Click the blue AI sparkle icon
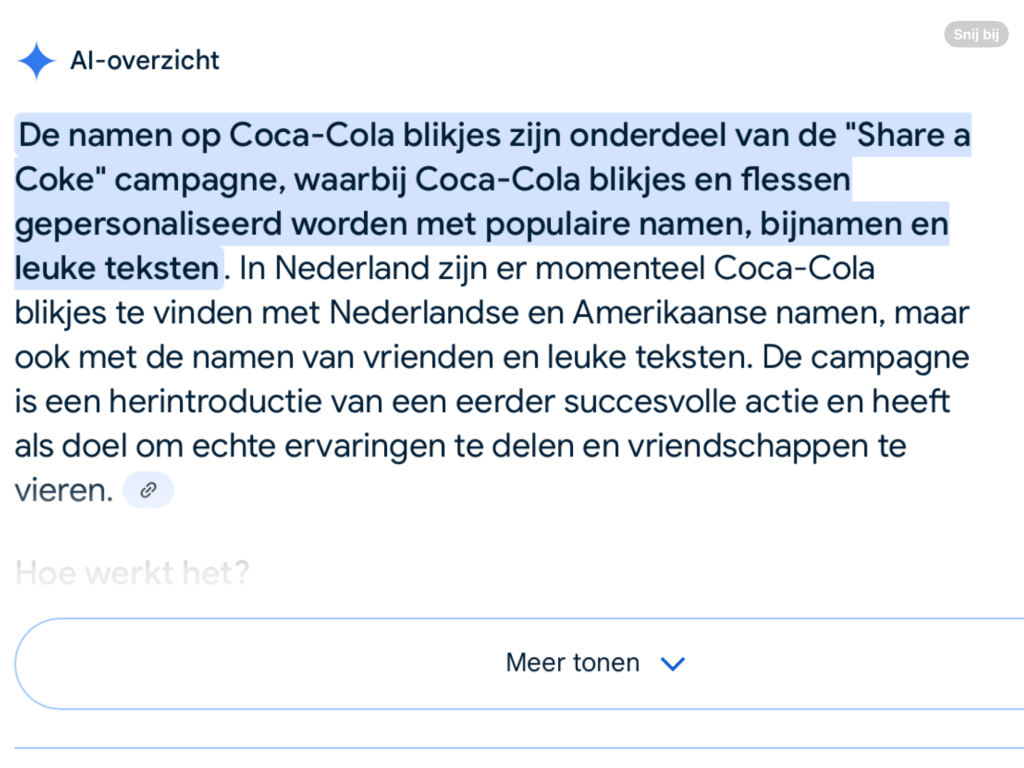Screen dimensions: 1024x768 coord(37,61)
